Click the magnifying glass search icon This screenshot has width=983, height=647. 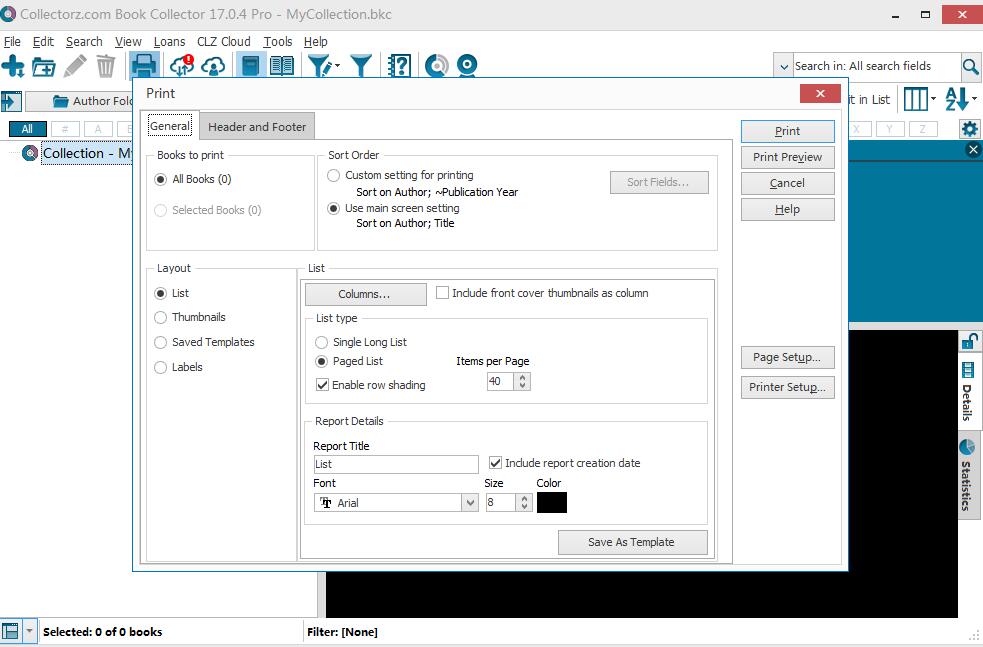970,67
